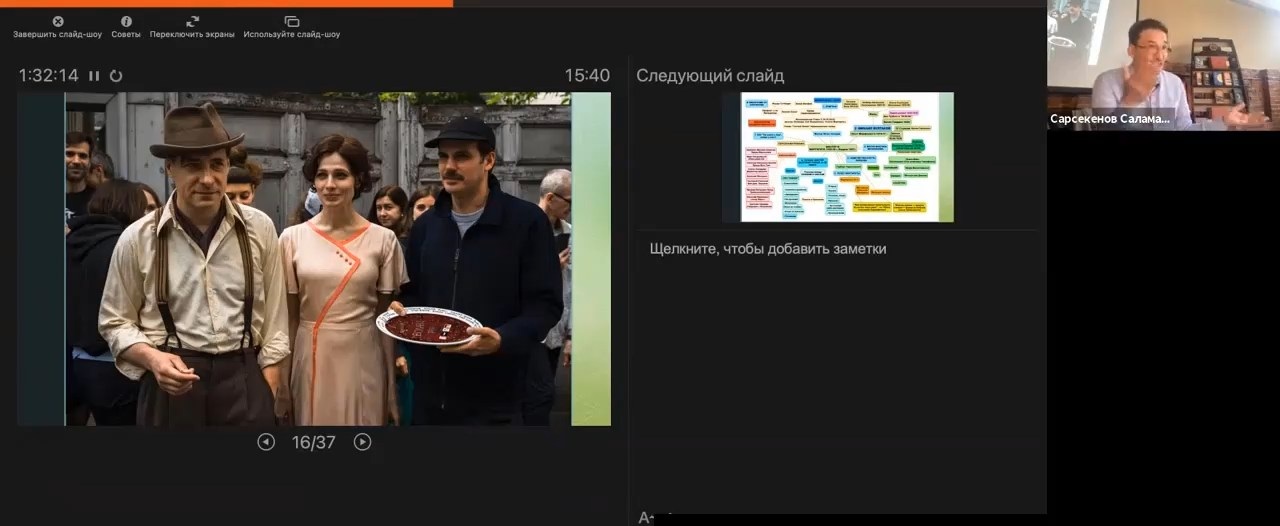Click the orange progress bar at top
The width and height of the screenshot is (1280, 526).
(226, 3)
